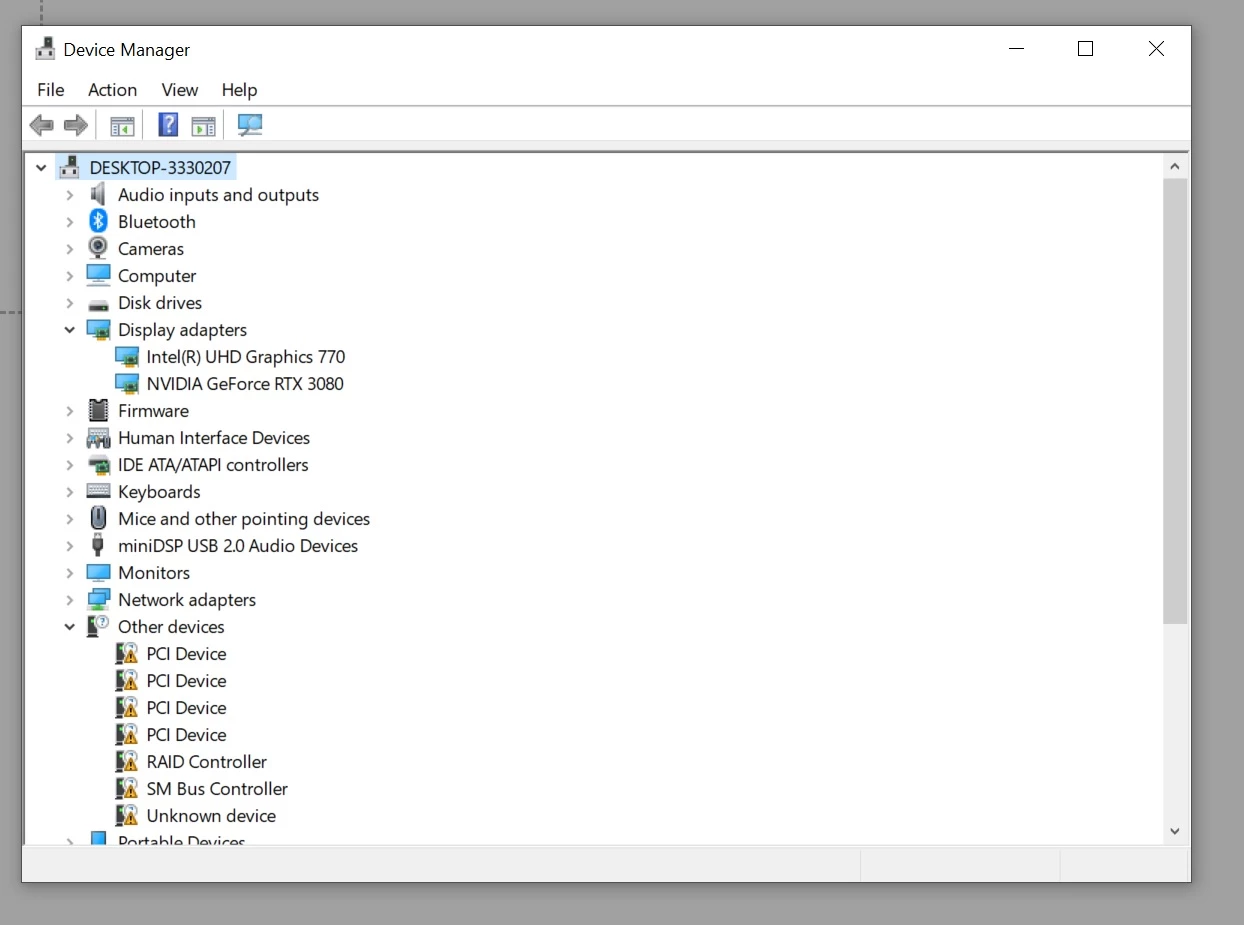Image resolution: width=1244 pixels, height=925 pixels.
Task: Minimize the Device Manager window
Action: click(x=1016, y=49)
